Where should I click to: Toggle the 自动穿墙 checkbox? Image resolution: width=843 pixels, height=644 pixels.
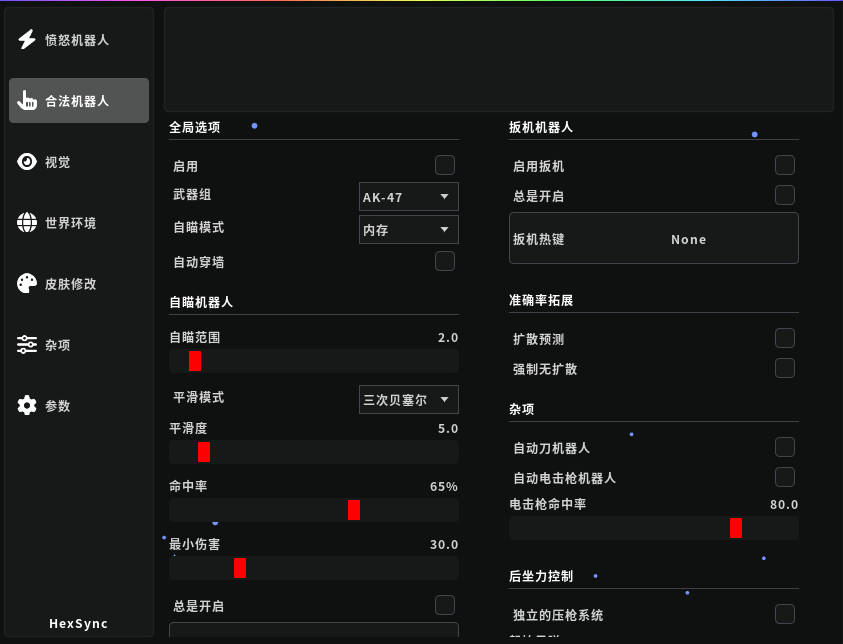(445, 261)
